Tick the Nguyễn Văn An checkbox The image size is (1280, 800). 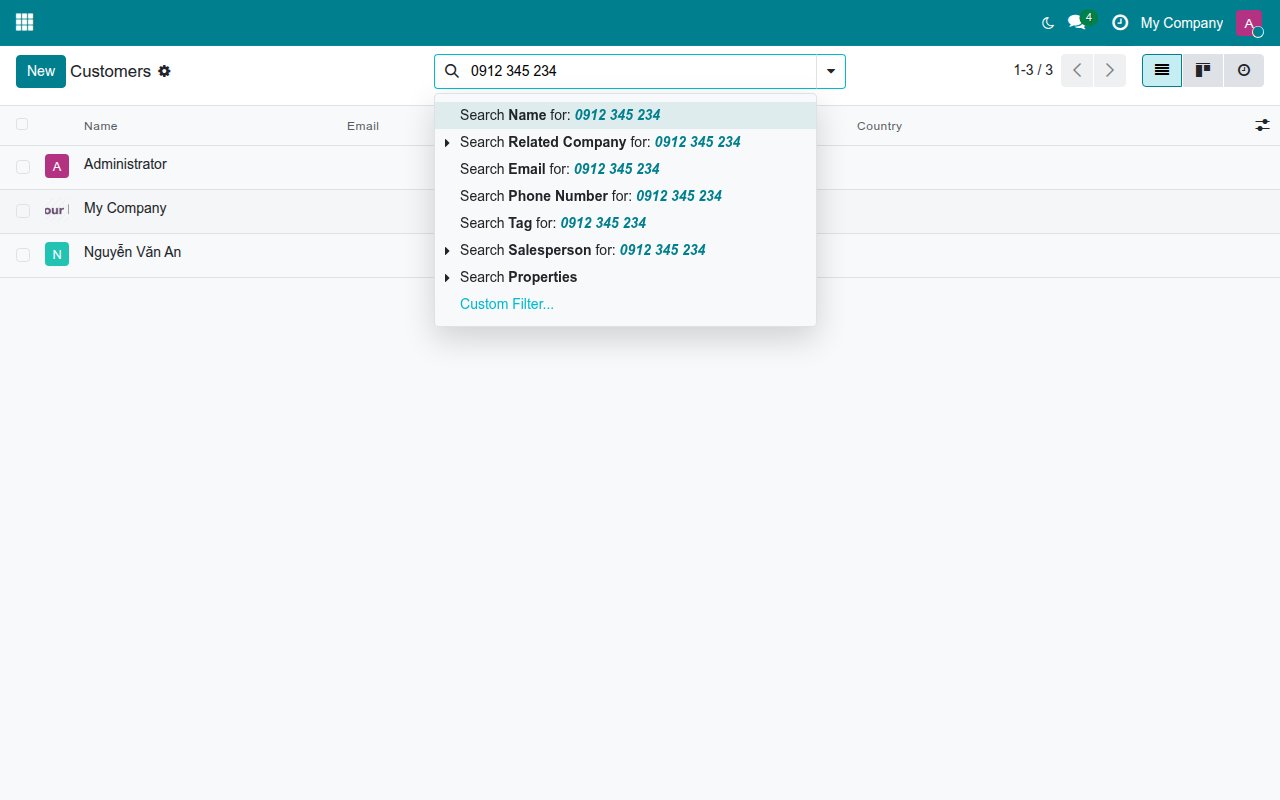tap(23, 255)
